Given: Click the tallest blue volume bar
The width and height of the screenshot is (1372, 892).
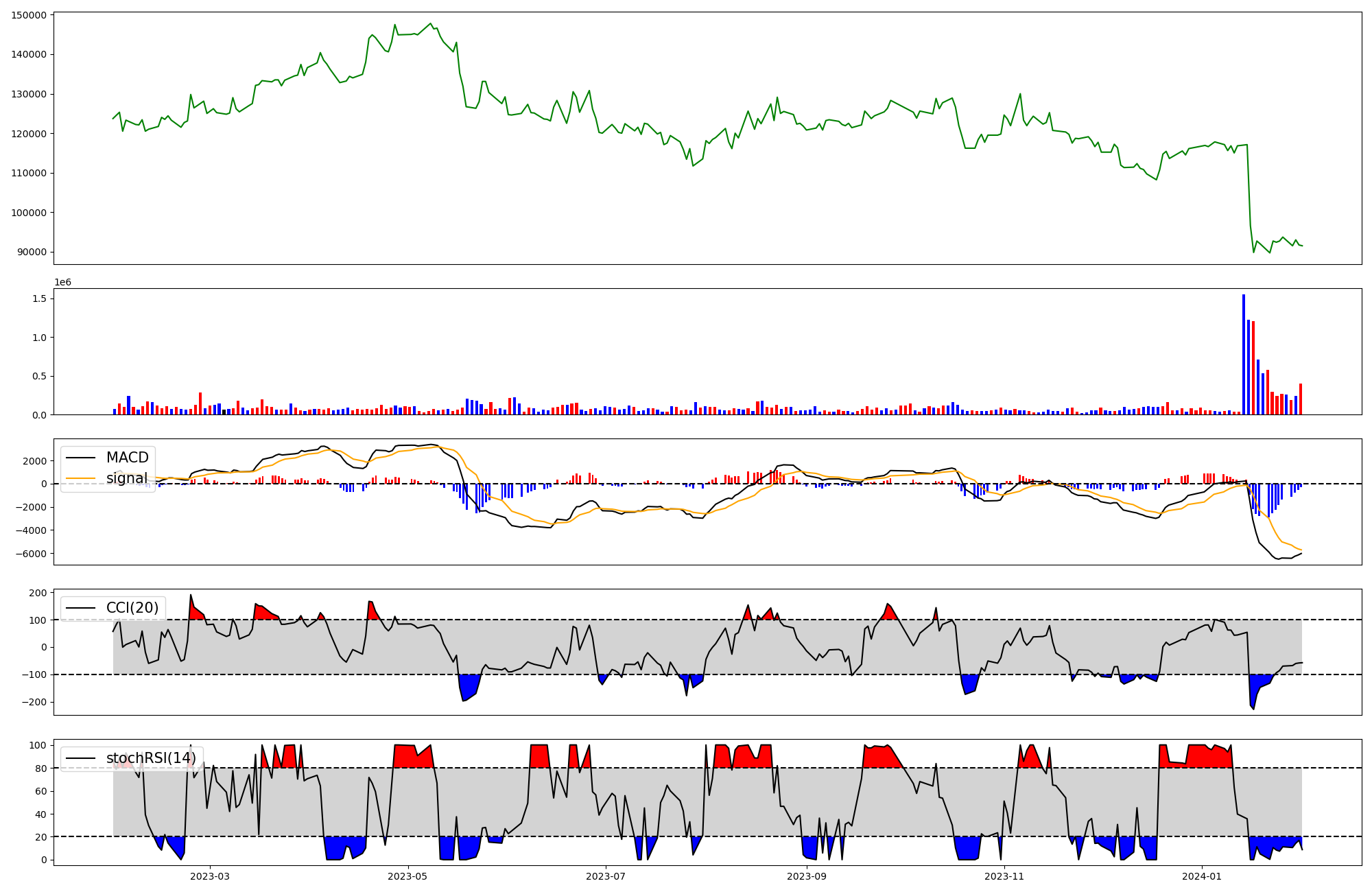Looking at the screenshot, I should [1244, 354].
